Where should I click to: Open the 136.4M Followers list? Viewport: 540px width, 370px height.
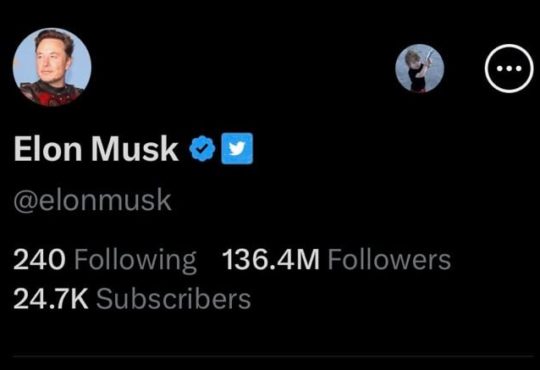pyautogui.click(x=336, y=259)
